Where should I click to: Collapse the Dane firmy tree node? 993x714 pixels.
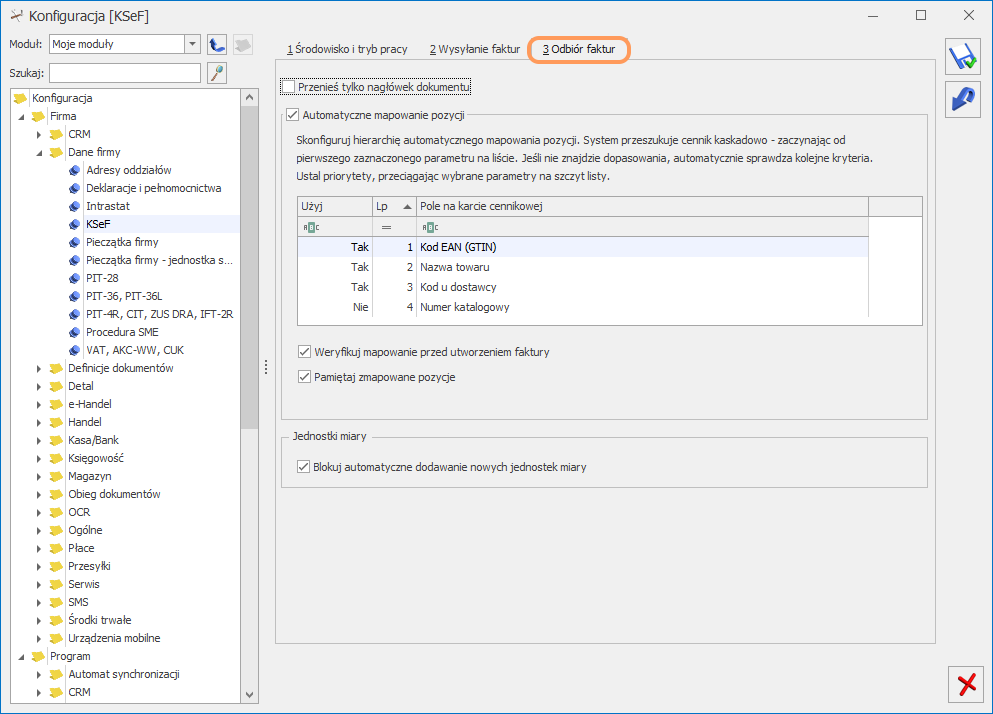(39, 152)
